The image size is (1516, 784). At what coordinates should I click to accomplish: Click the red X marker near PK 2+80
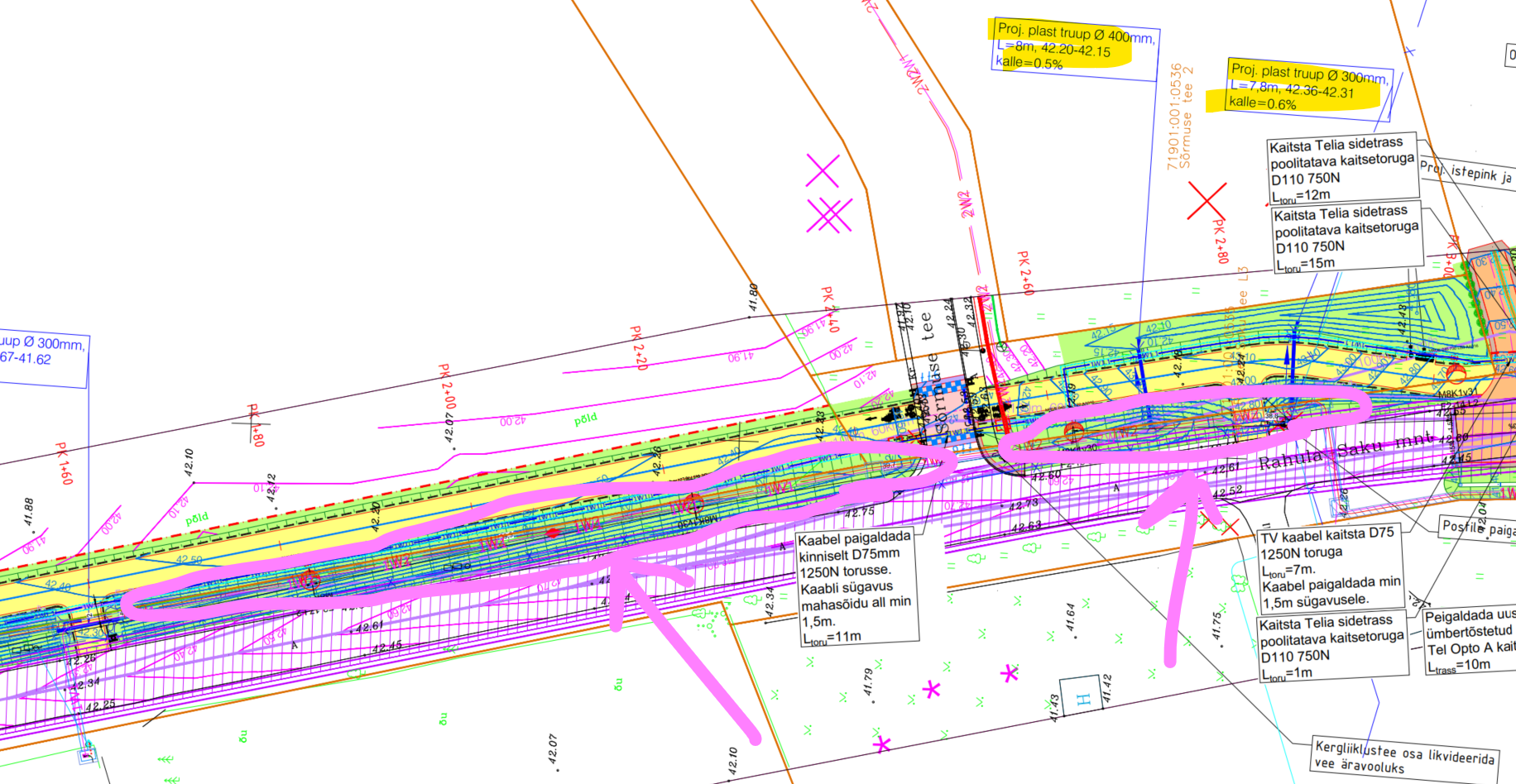point(1207,200)
